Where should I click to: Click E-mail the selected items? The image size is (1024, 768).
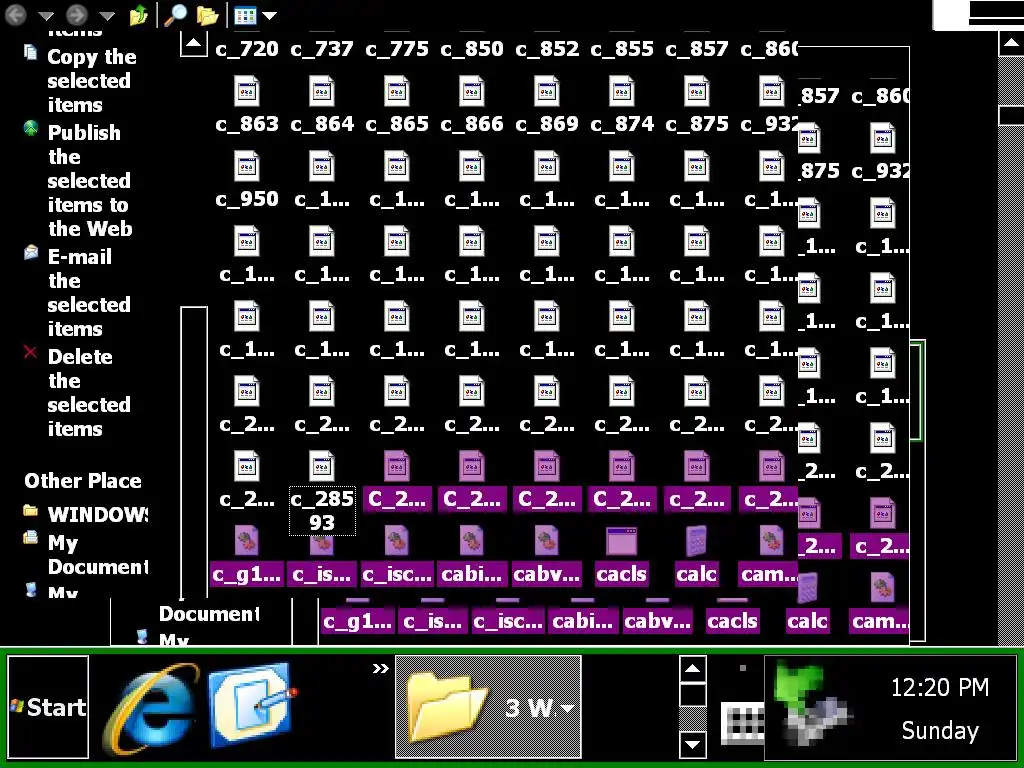click(x=89, y=292)
